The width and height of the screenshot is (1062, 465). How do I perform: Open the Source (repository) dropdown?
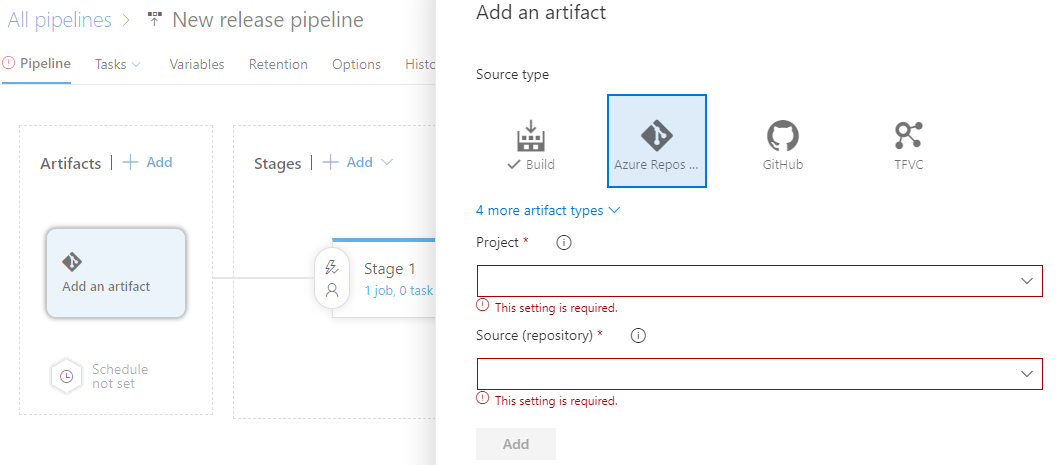(x=759, y=374)
